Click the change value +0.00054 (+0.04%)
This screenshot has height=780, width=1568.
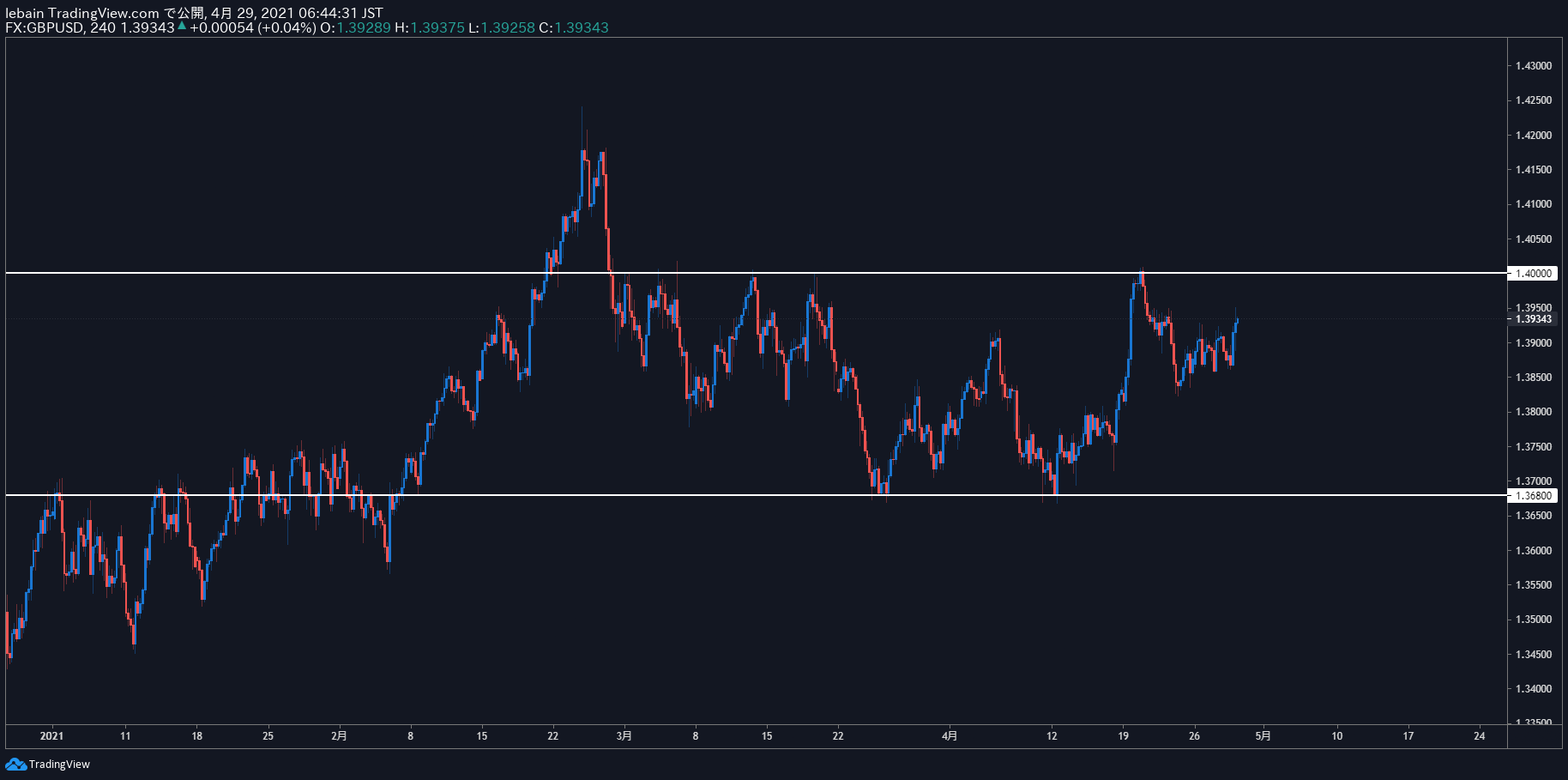253,27
